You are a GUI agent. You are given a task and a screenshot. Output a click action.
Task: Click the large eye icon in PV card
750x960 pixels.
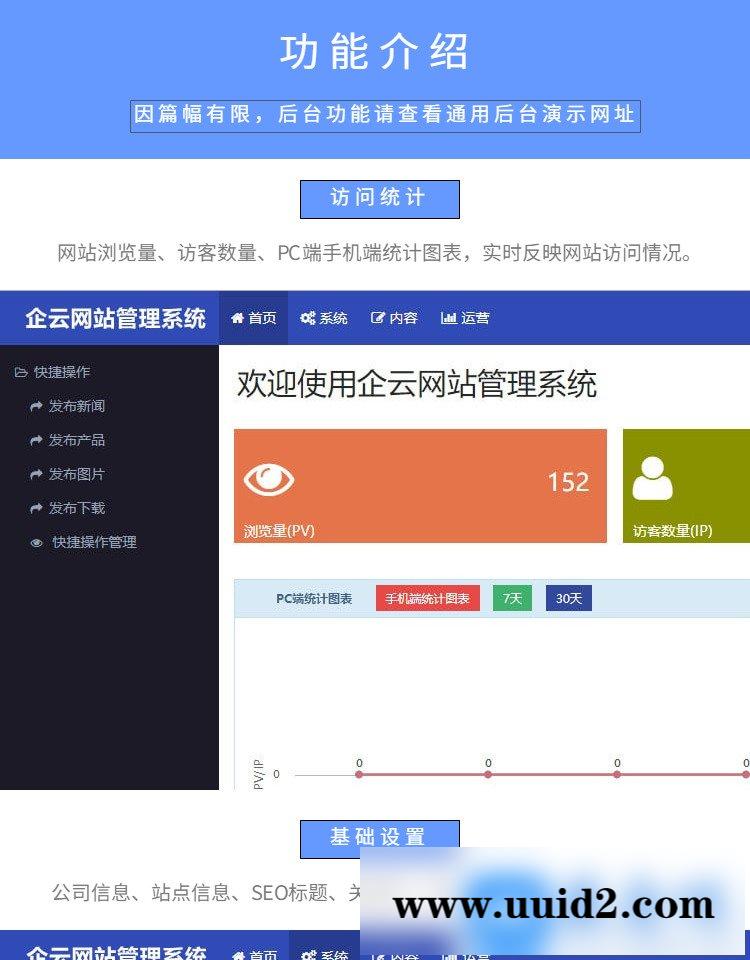[269, 479]
